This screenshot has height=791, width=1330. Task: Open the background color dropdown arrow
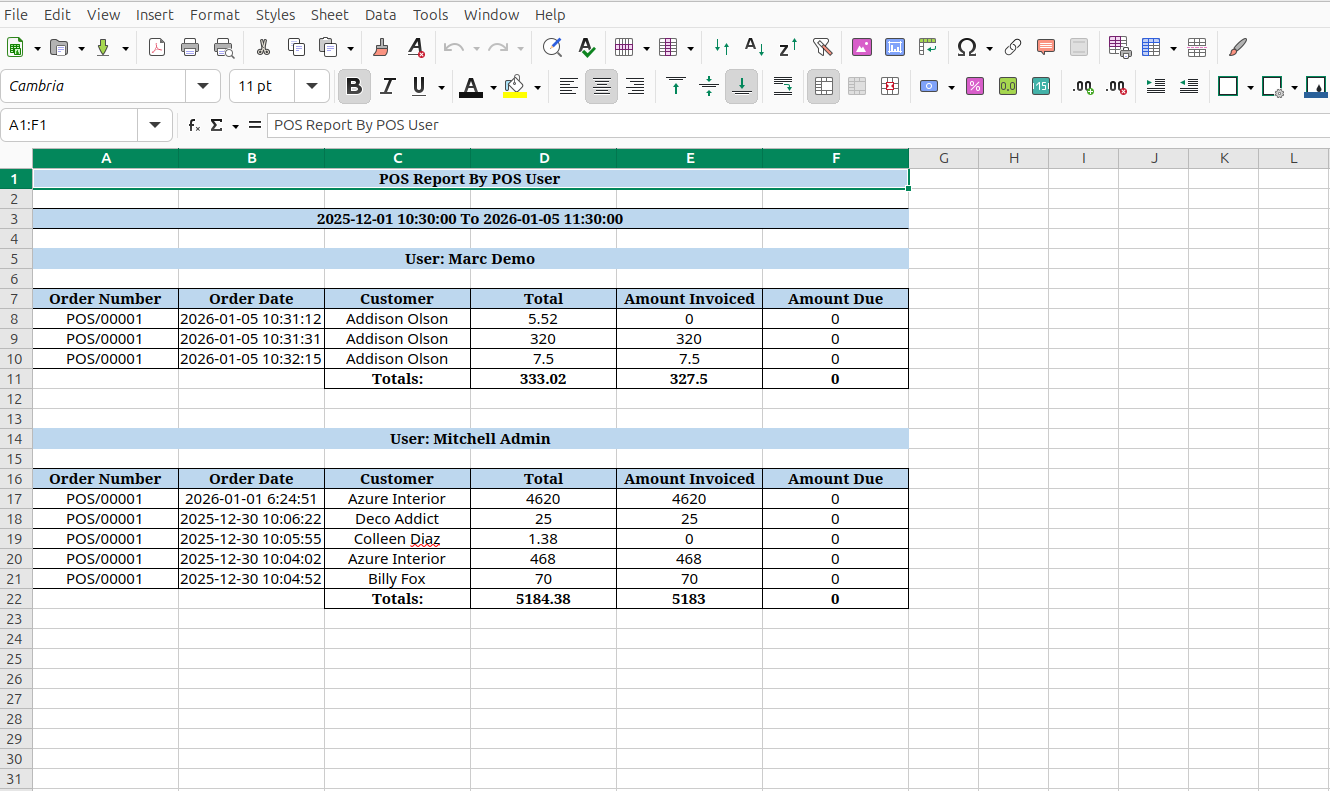tap(538, 87)
